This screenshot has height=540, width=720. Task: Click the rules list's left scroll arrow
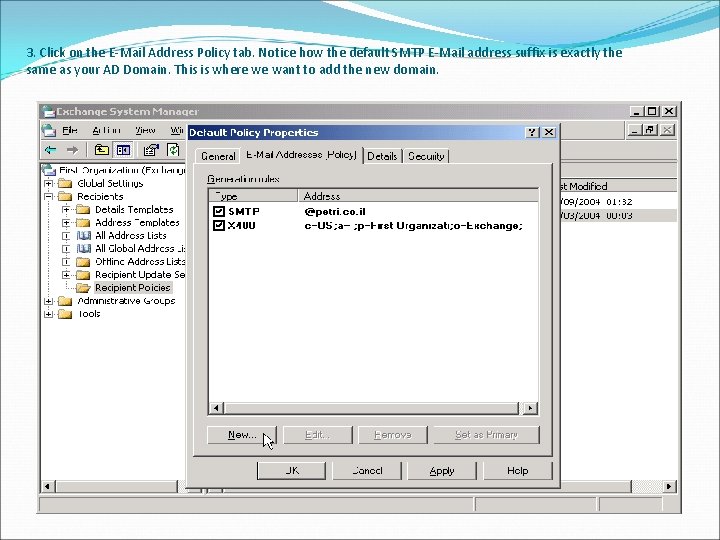216,408
